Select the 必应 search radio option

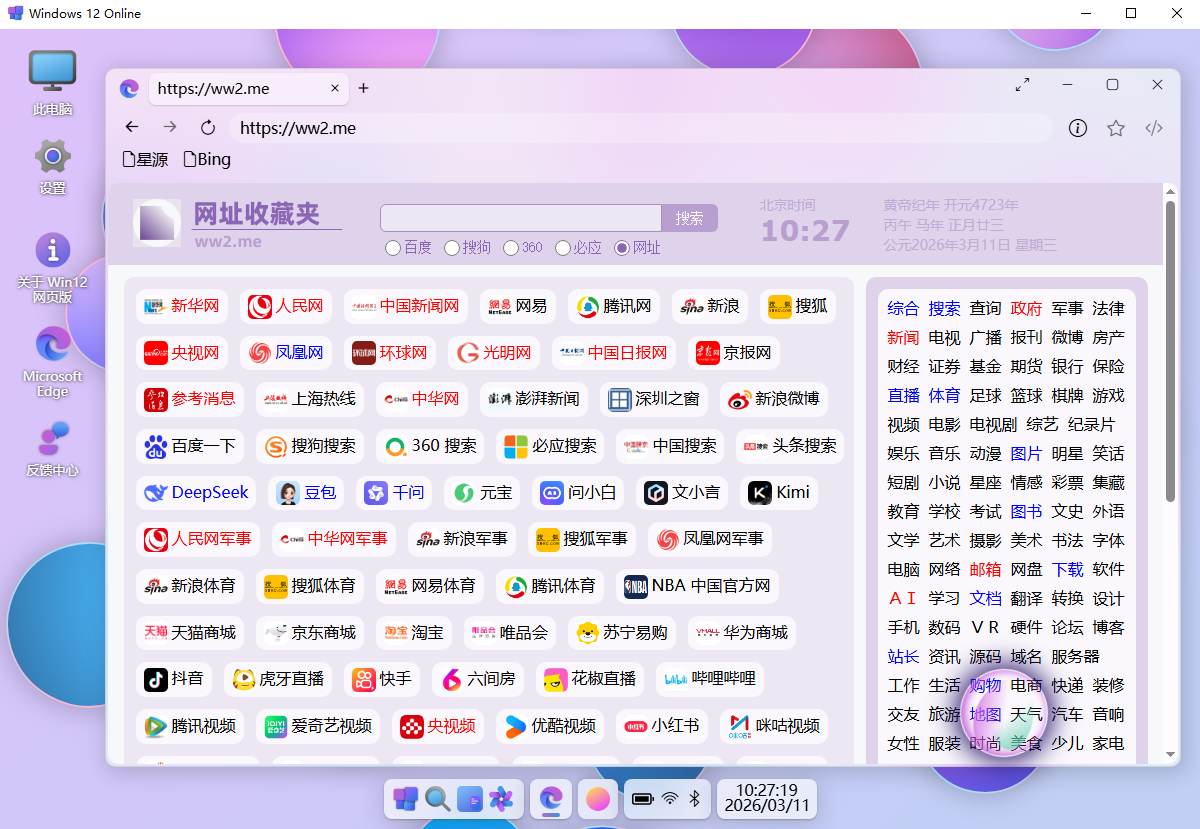click(563, 248)
